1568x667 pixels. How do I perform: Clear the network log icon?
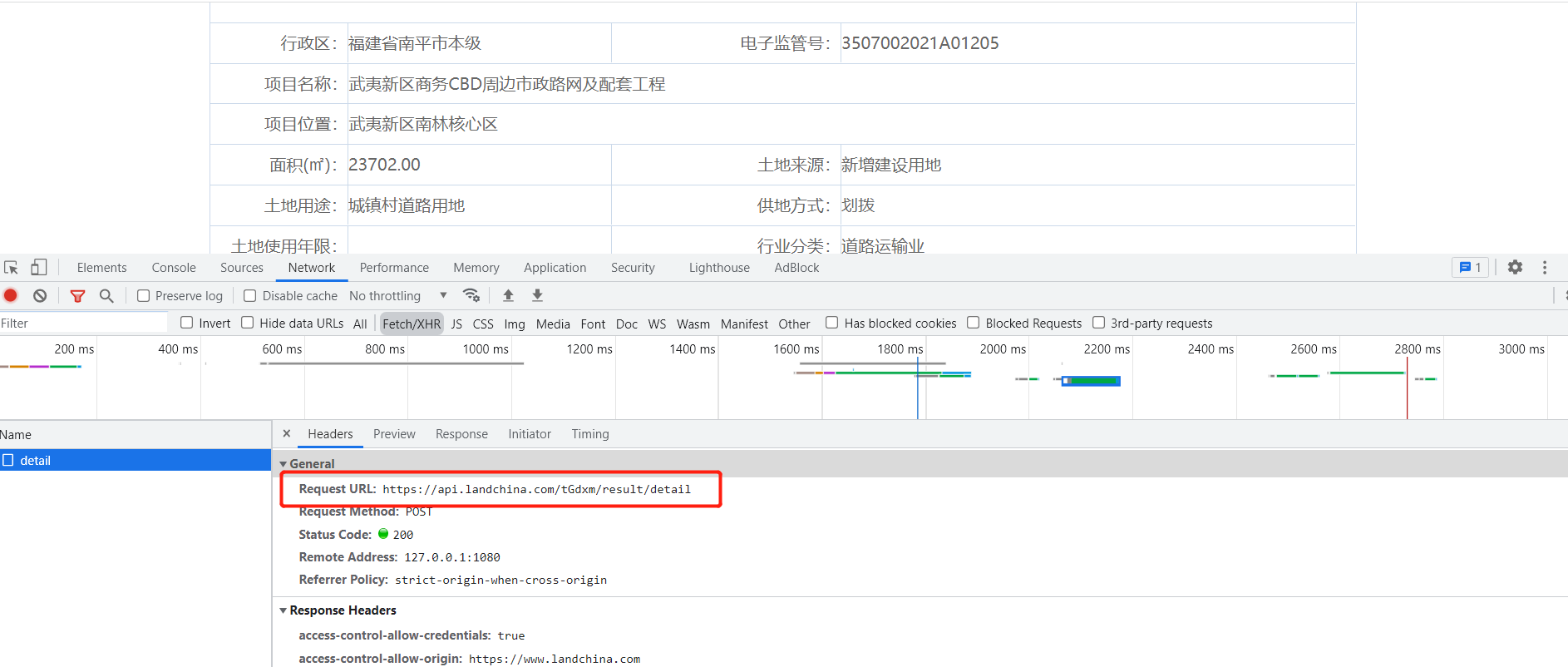(40, 295)
